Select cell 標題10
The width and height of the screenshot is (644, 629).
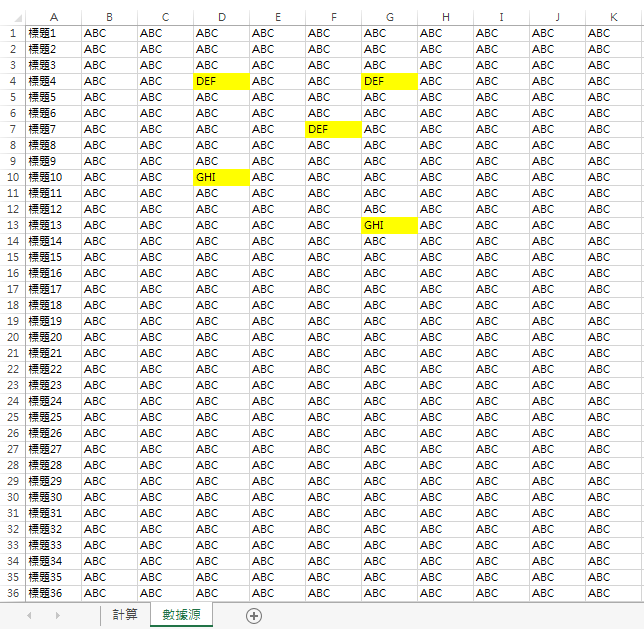click(53, 177)
